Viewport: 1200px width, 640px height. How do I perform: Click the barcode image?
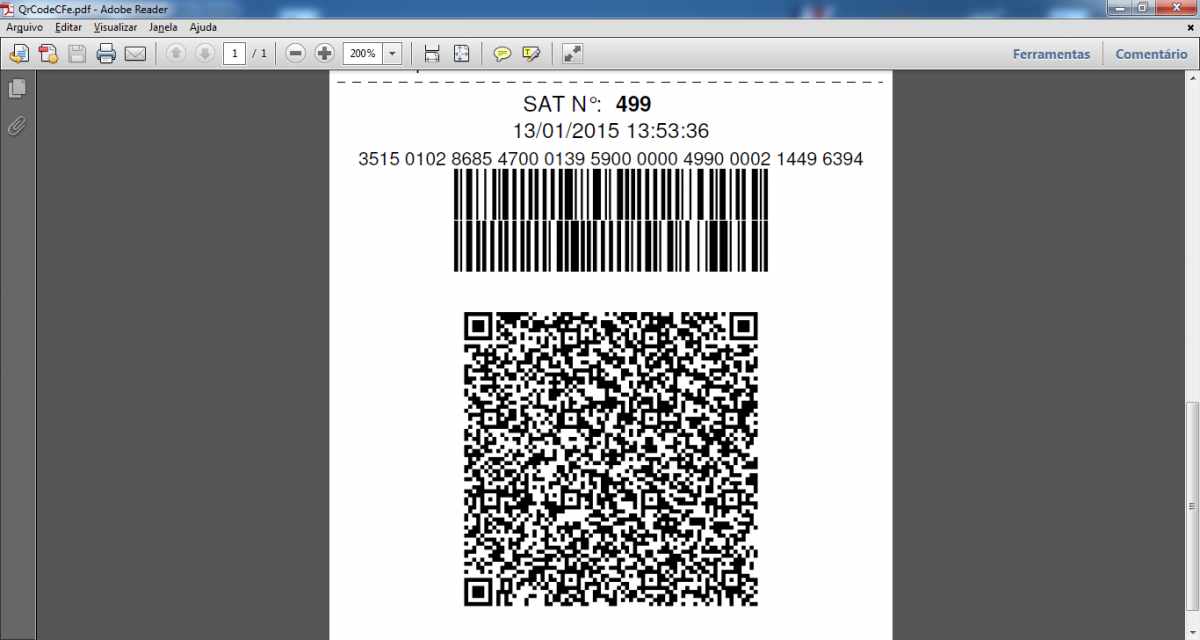(611, 220)
